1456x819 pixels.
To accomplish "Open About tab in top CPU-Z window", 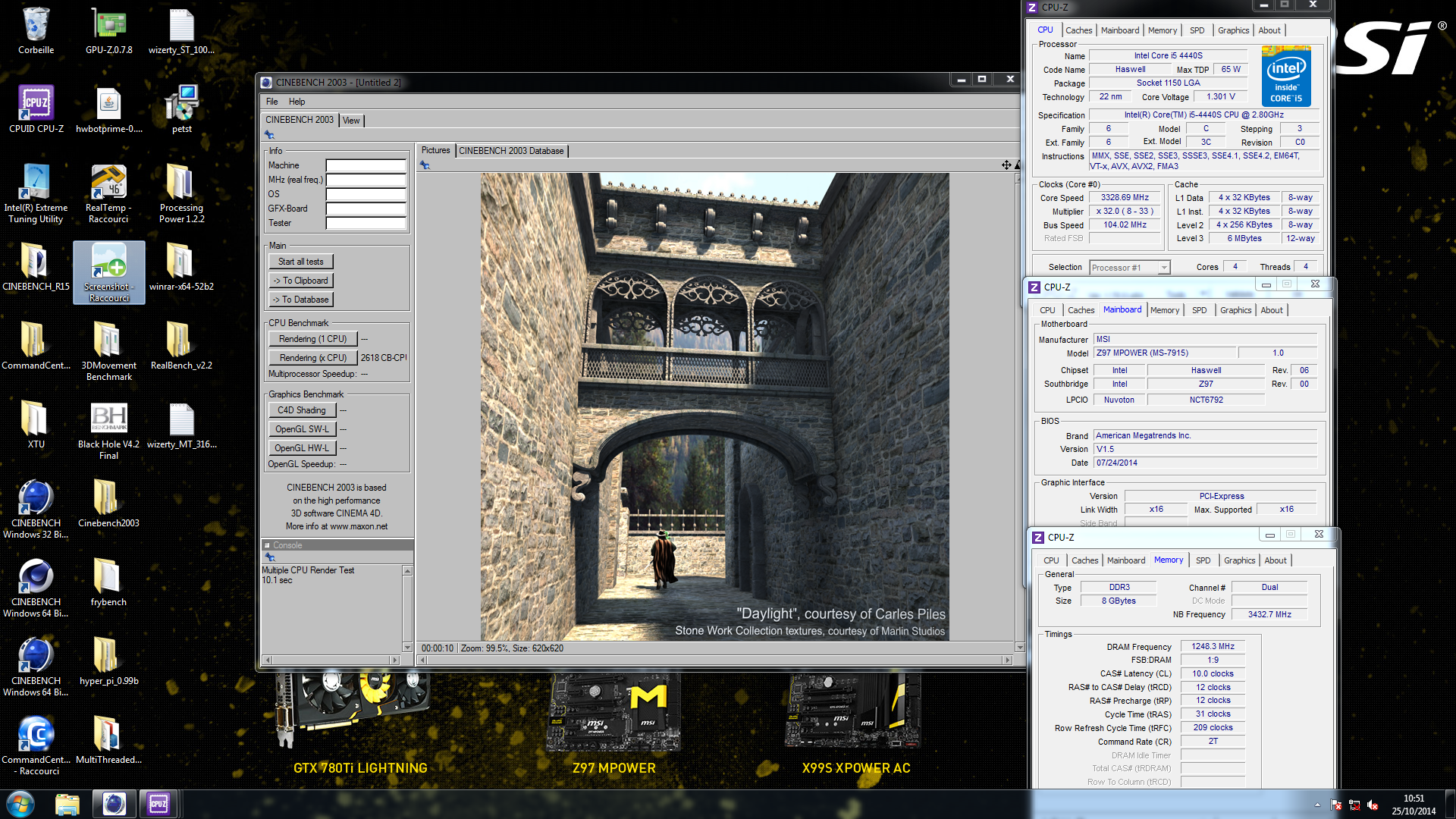I will tap(1269, 30).
